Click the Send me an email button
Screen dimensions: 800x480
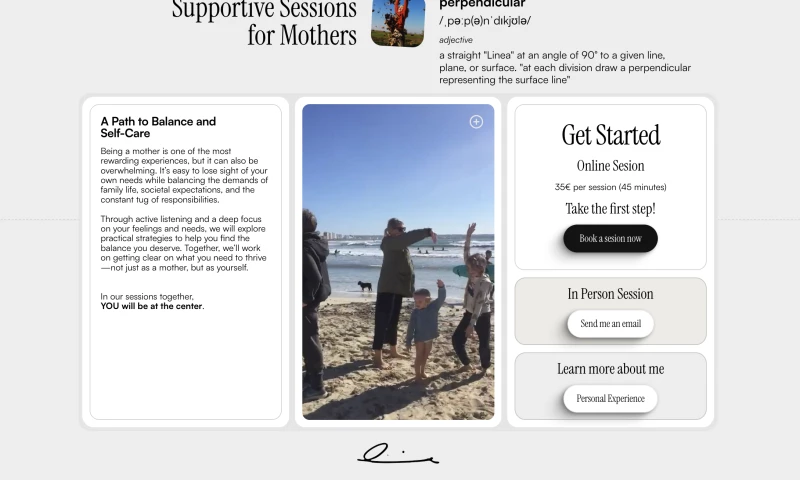pos(610,323)
